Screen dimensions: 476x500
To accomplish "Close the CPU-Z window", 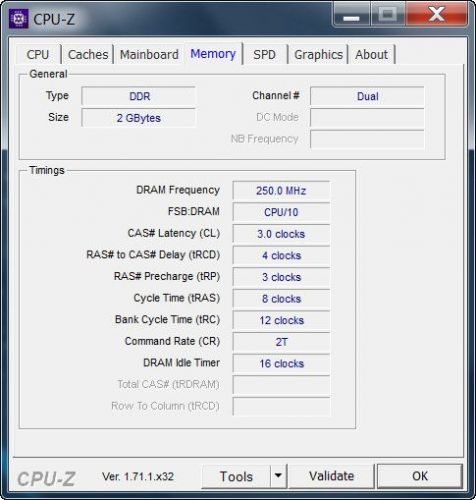I will click(436, 14).
